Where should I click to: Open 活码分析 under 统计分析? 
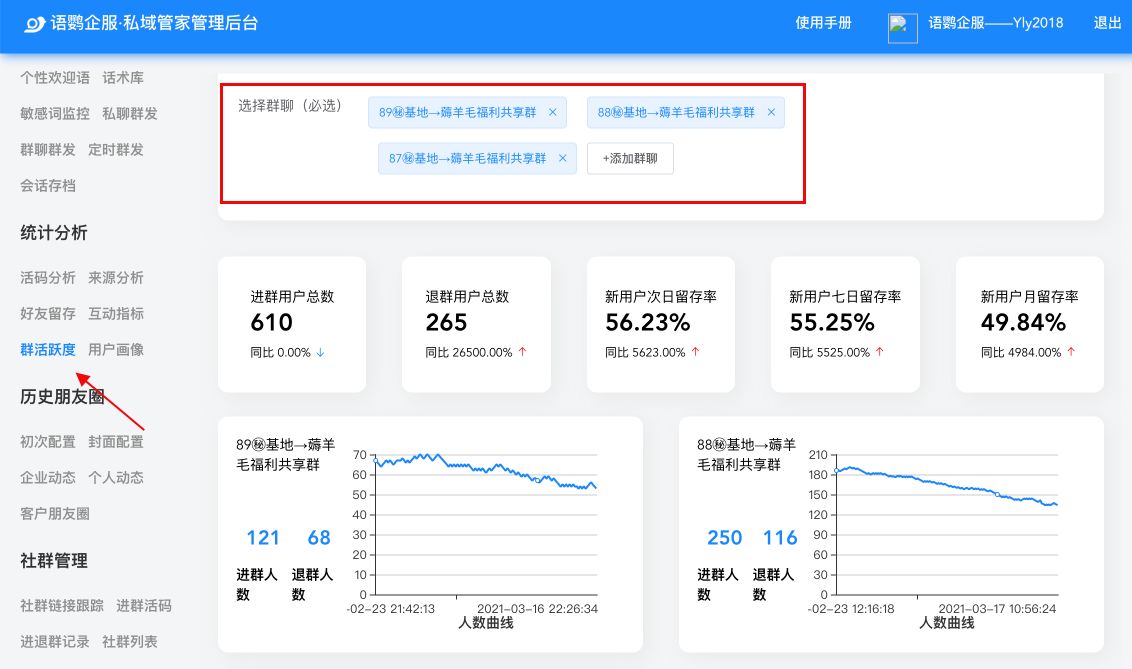(48, 277)
